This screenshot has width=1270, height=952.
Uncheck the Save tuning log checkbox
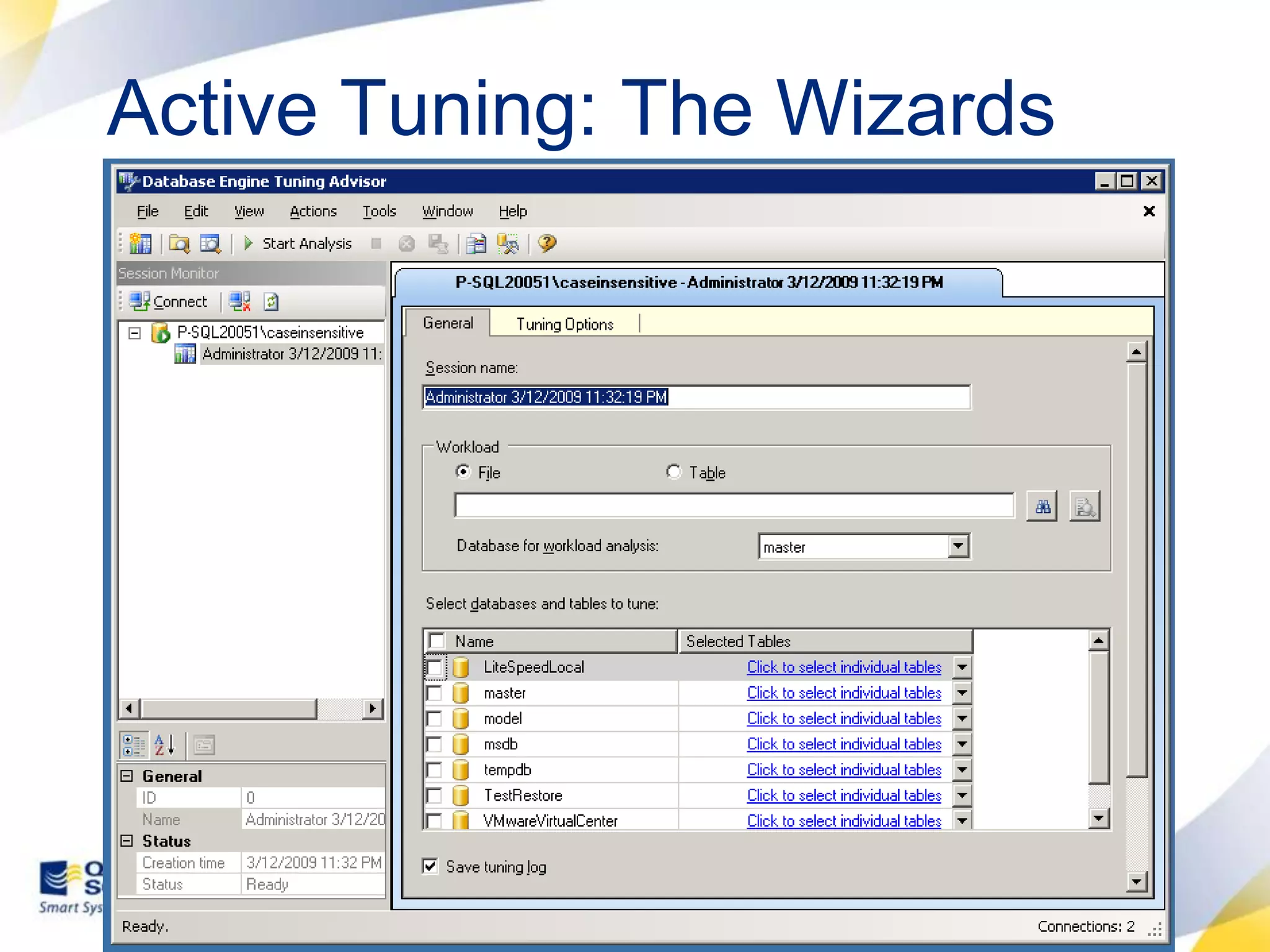click(x=430, y=866)
